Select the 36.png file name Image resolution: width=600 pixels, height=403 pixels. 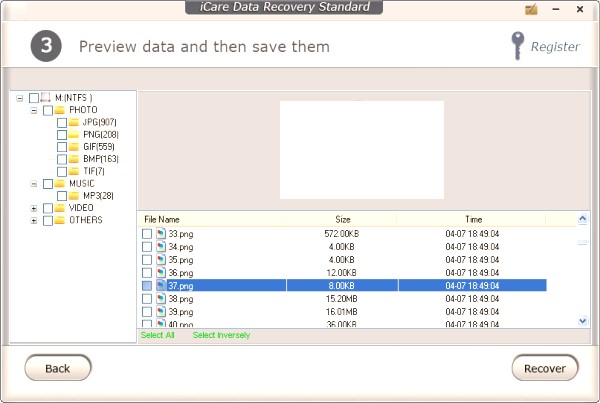point(181,273)
